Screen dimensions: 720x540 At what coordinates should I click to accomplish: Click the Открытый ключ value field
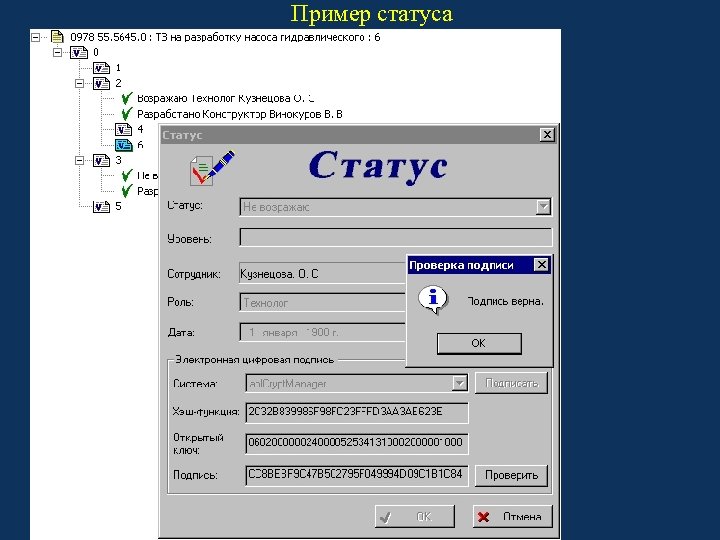tap(357, 443)
